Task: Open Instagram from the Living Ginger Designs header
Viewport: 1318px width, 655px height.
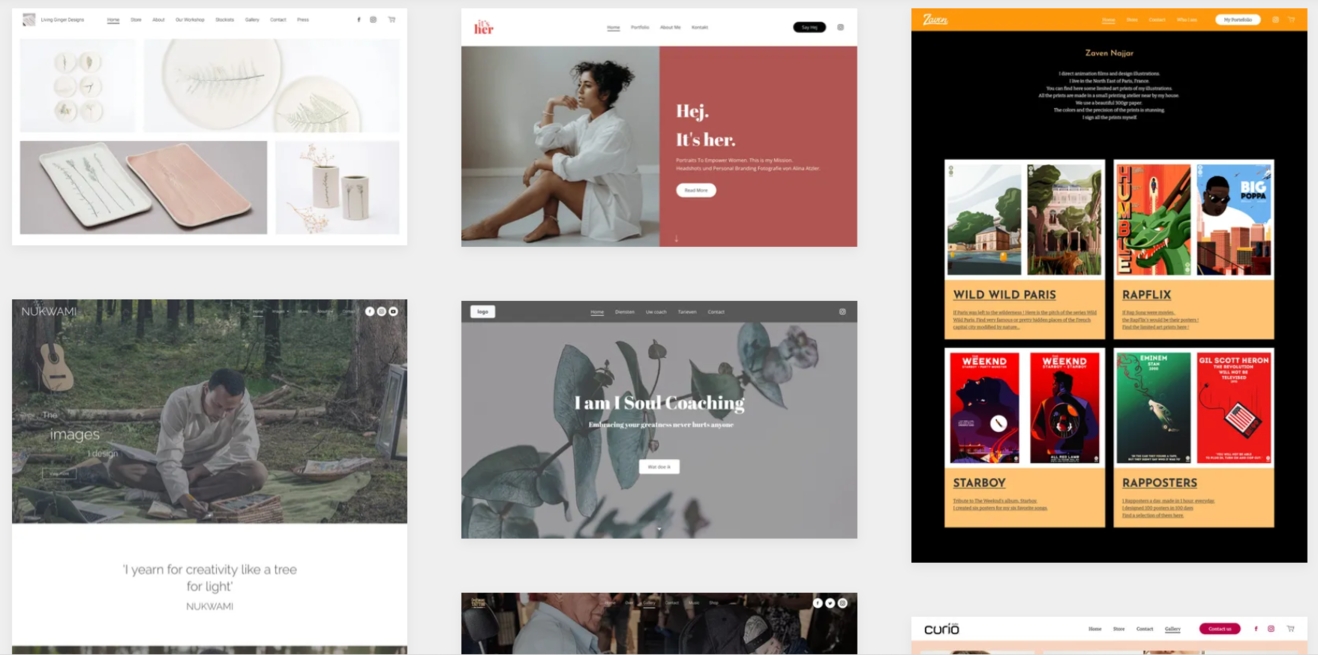Action: point(371,20)
